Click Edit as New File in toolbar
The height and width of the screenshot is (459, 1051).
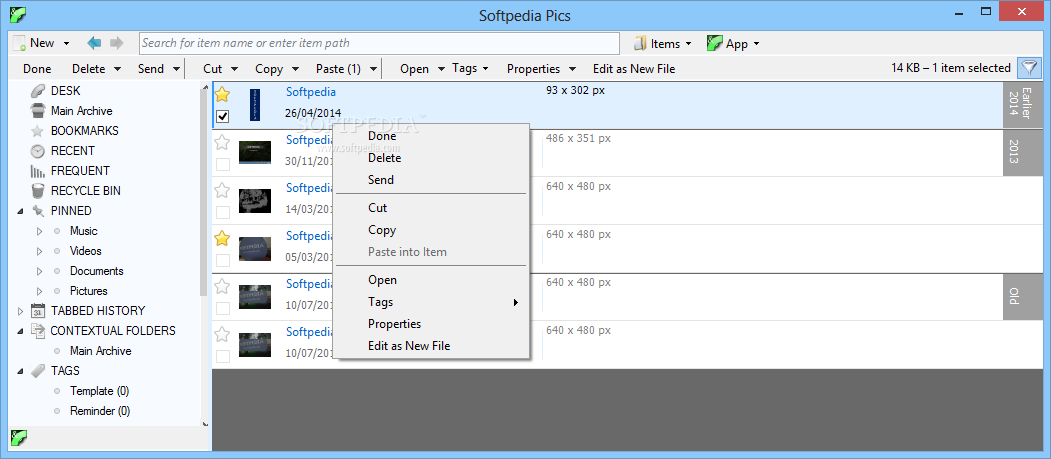pyautogui.click(x=634, y=68)
